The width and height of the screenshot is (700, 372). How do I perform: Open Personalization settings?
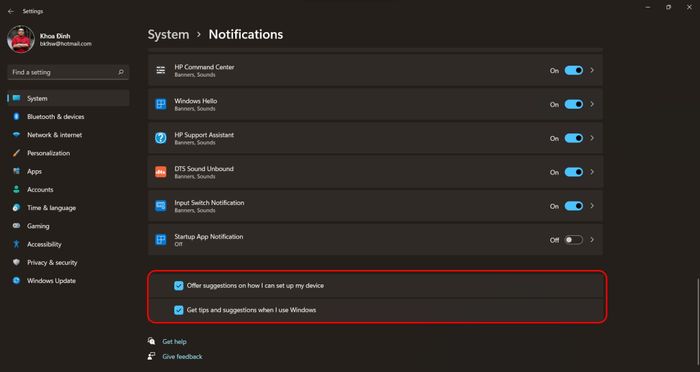pos(68,153)
